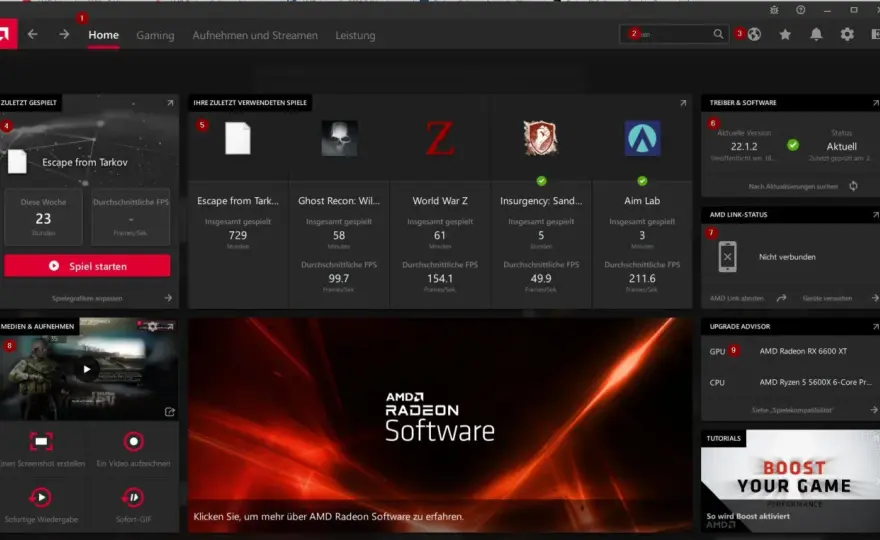Click Escape from Tarkov title in last played
The width and height of the screenshot is (880, 540).
(x=85, y=162)
